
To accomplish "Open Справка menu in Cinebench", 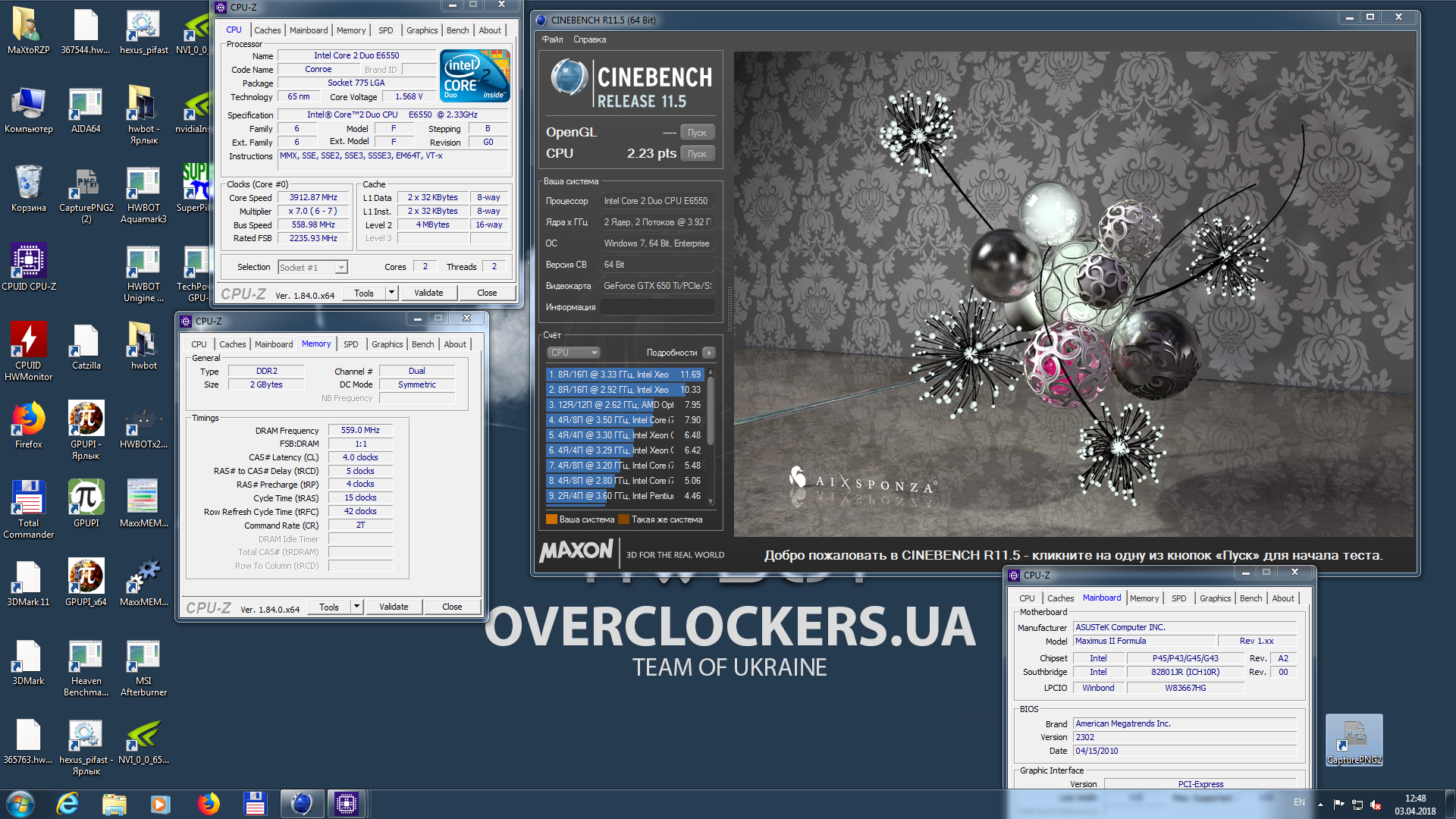I will [589, 39].
